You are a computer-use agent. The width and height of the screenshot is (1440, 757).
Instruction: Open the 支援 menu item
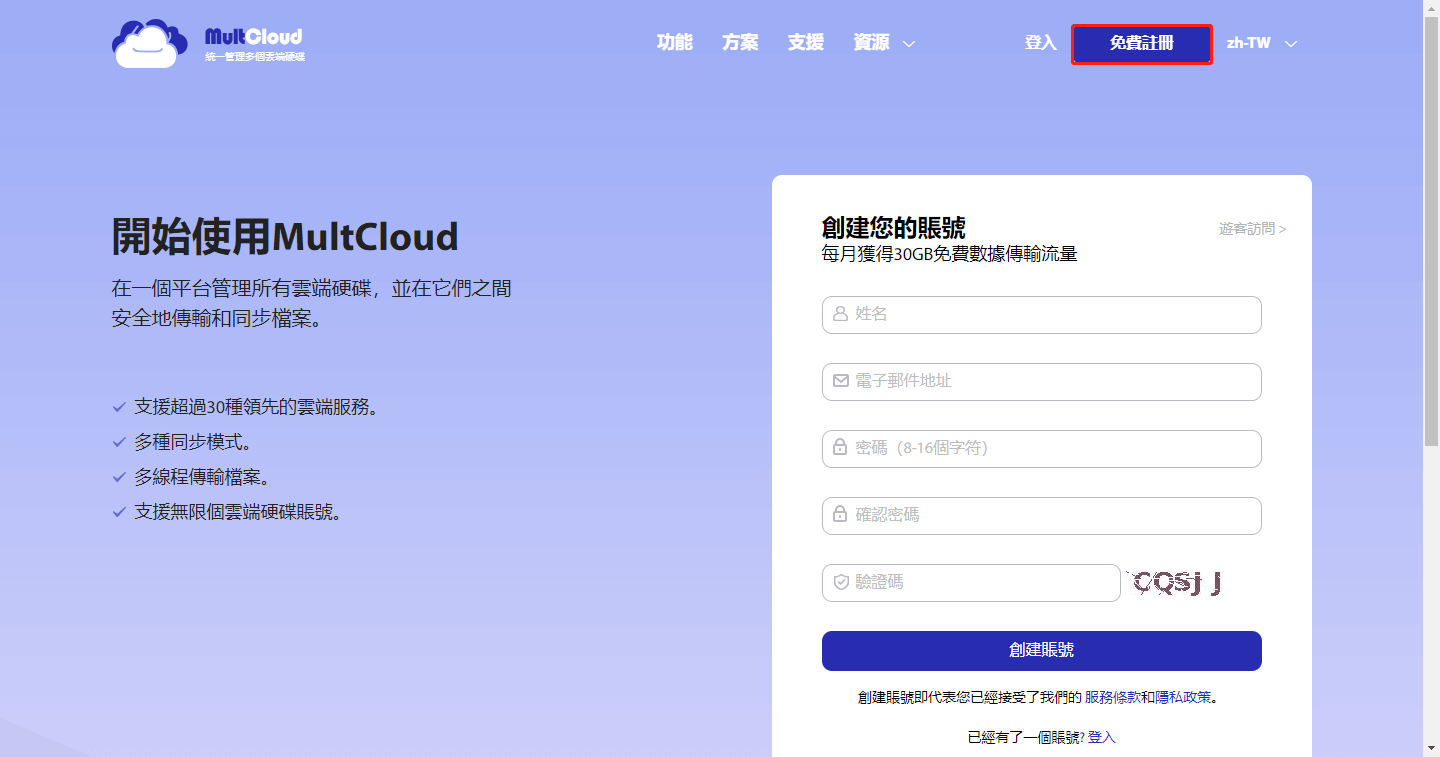coord(806,43)
